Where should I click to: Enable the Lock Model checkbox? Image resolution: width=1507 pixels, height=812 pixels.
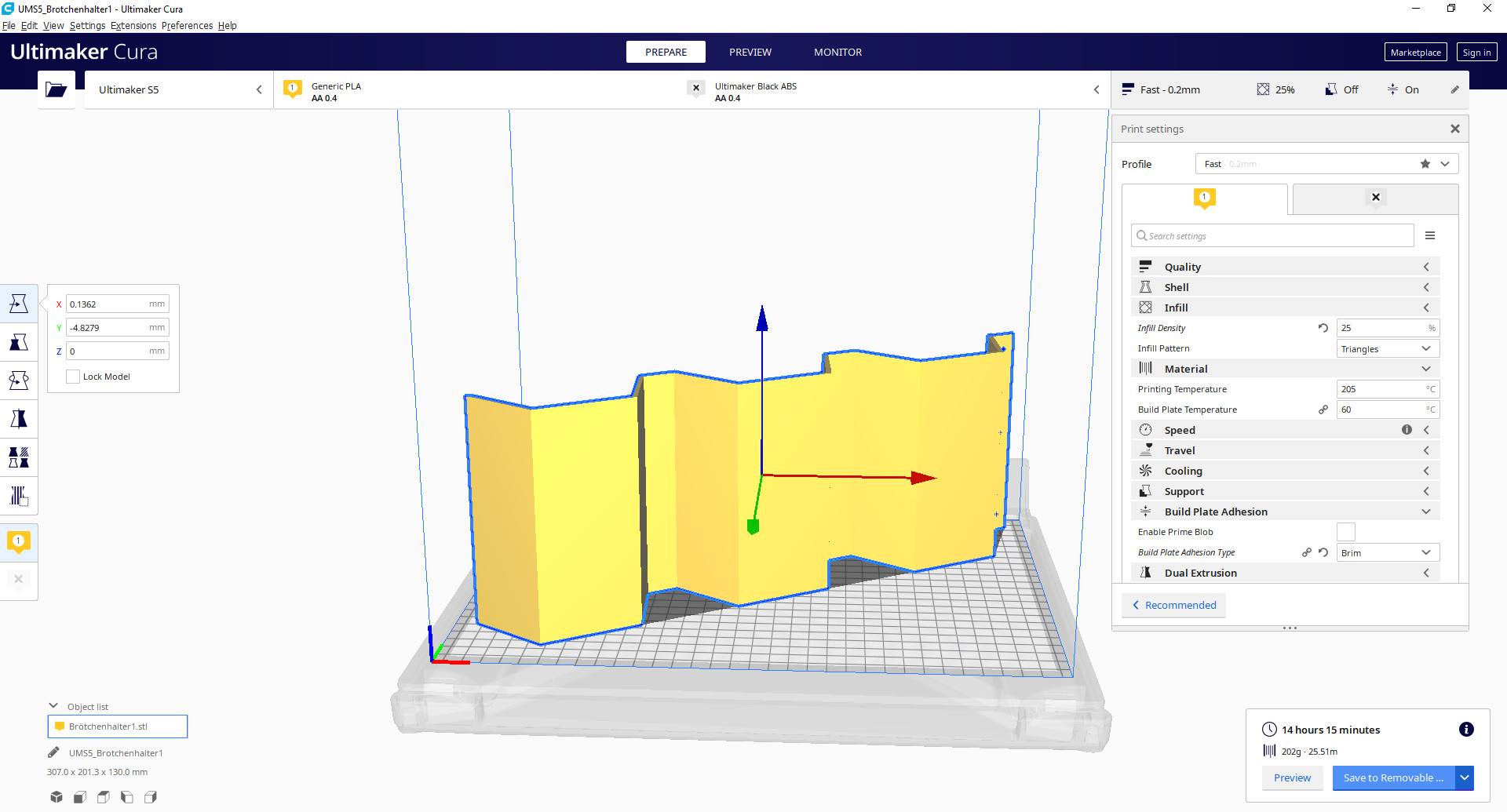(73, 377)
